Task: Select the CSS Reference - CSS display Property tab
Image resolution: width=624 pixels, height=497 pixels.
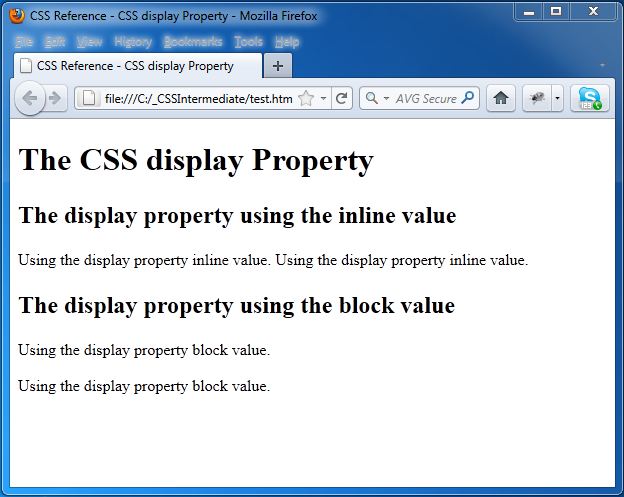Action: (x=138, y=66)
